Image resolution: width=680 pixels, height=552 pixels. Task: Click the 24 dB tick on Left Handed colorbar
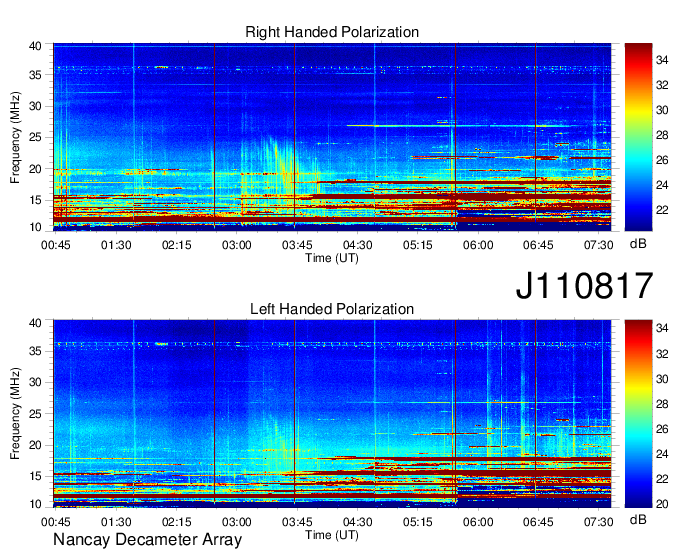click(x=662, y=454)
